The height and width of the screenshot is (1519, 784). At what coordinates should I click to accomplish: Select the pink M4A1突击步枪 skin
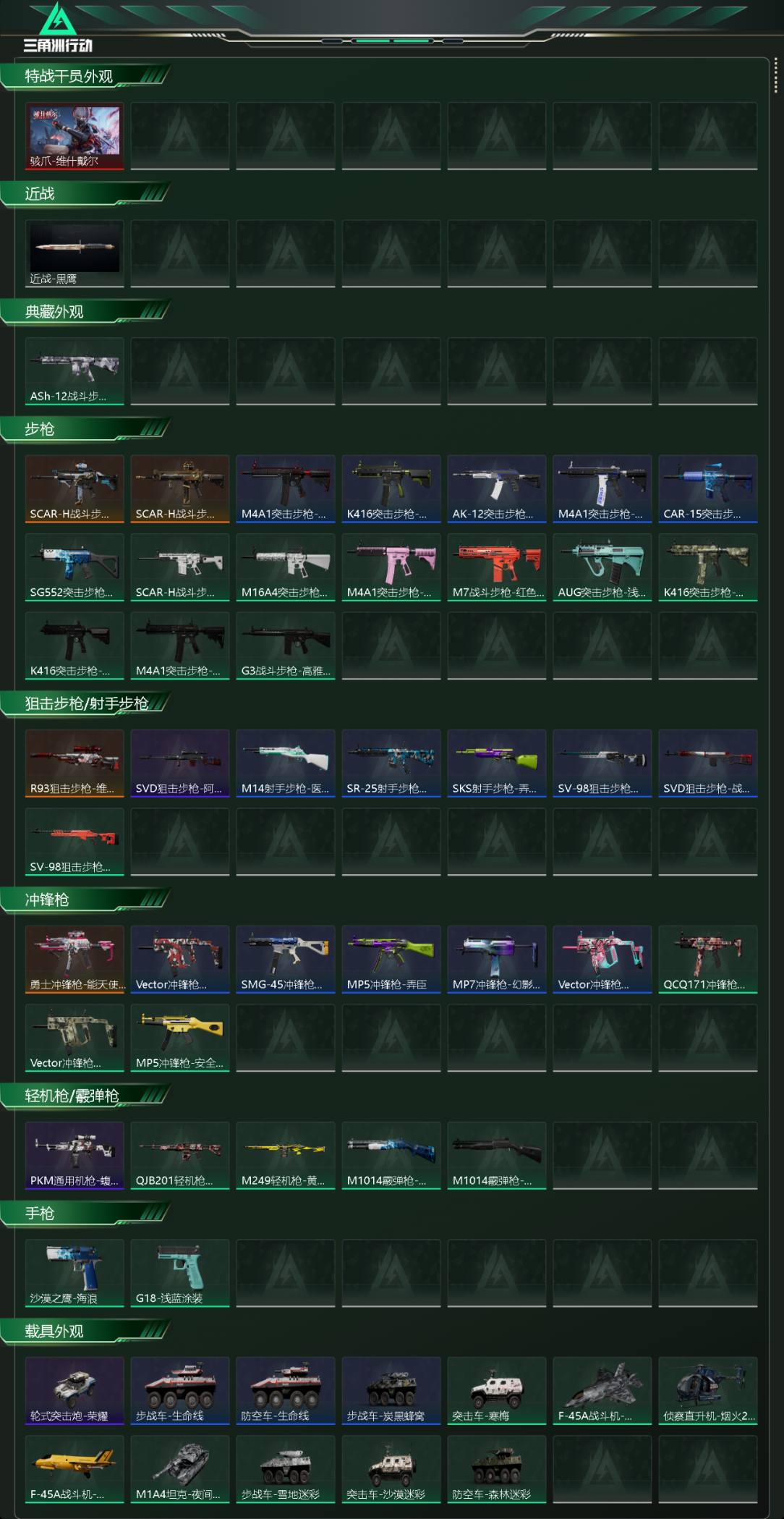391,567
